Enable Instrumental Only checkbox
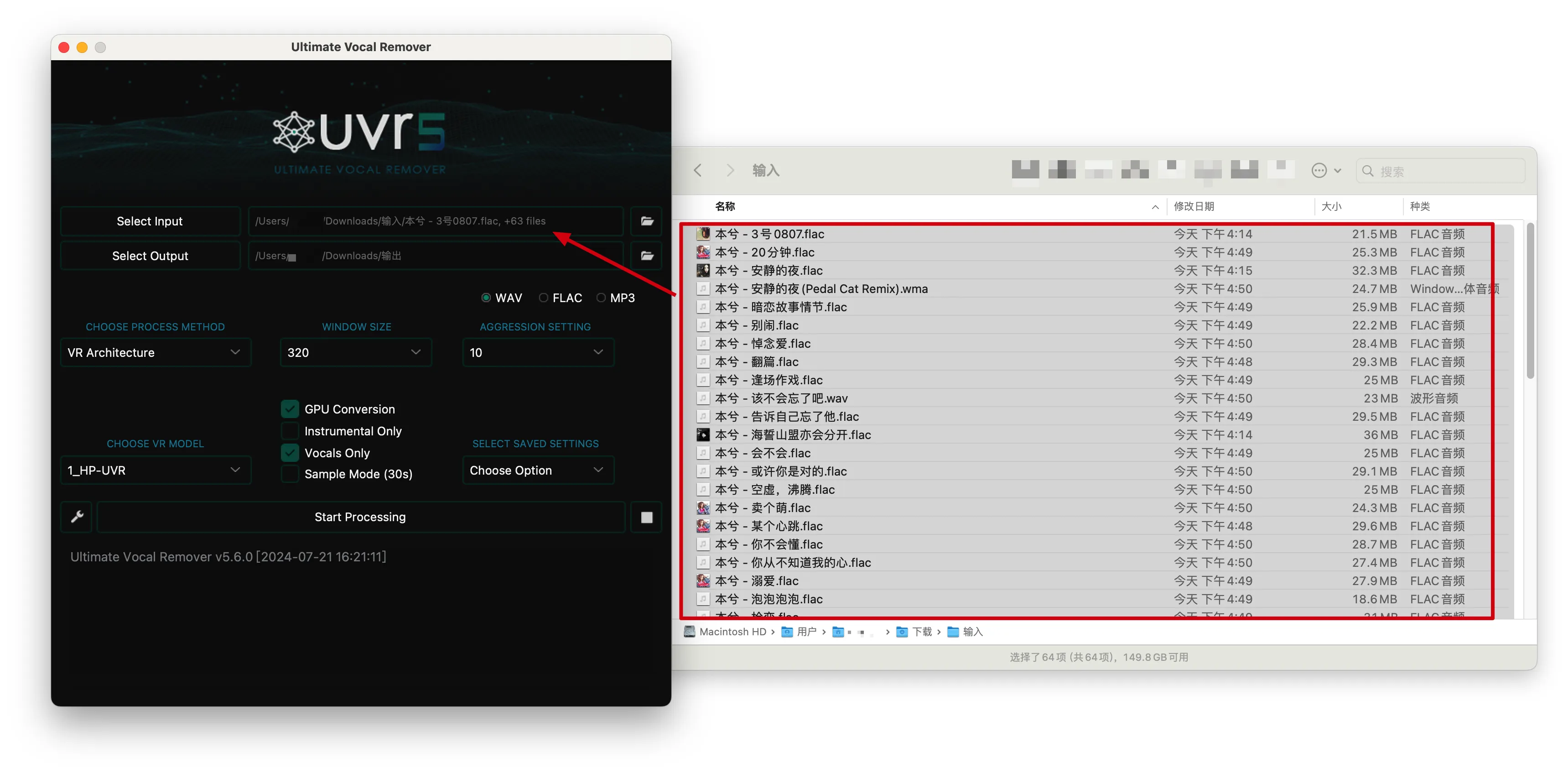This screenshot has width=1568, height=774. pyautogui.click(x=290, y=431)
